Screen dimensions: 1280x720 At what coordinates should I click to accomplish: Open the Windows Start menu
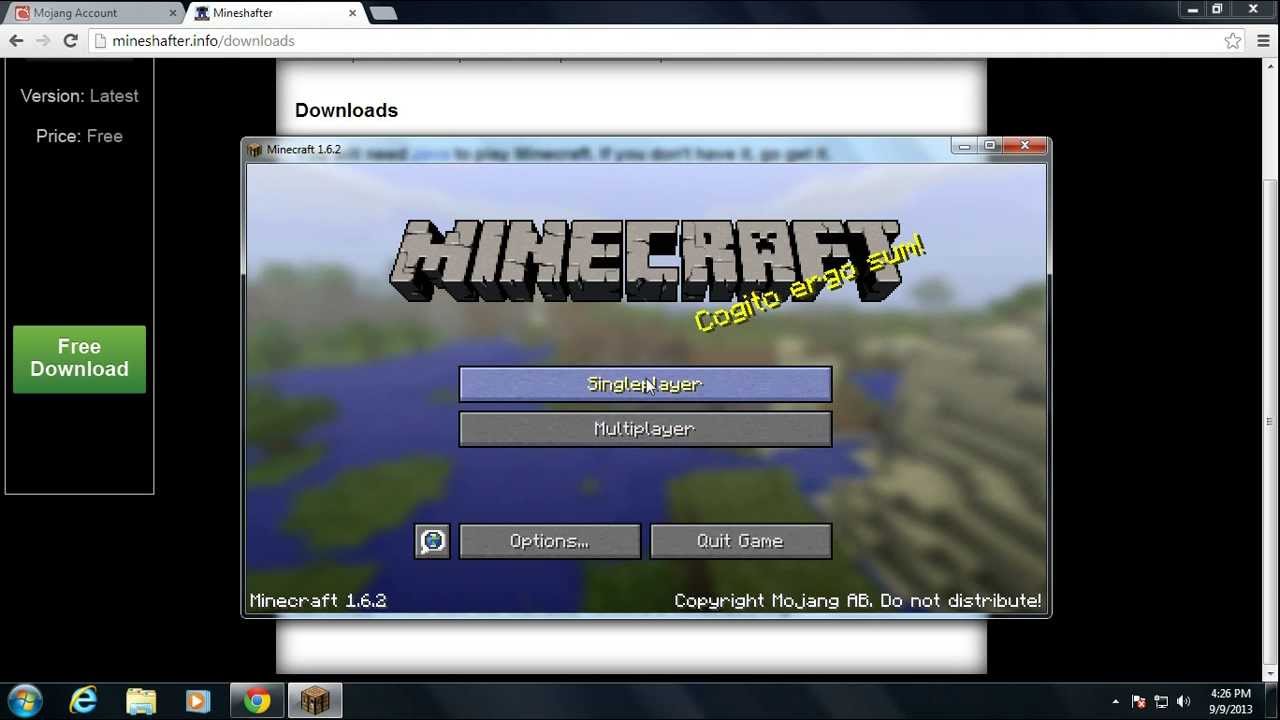coord(25,700)
